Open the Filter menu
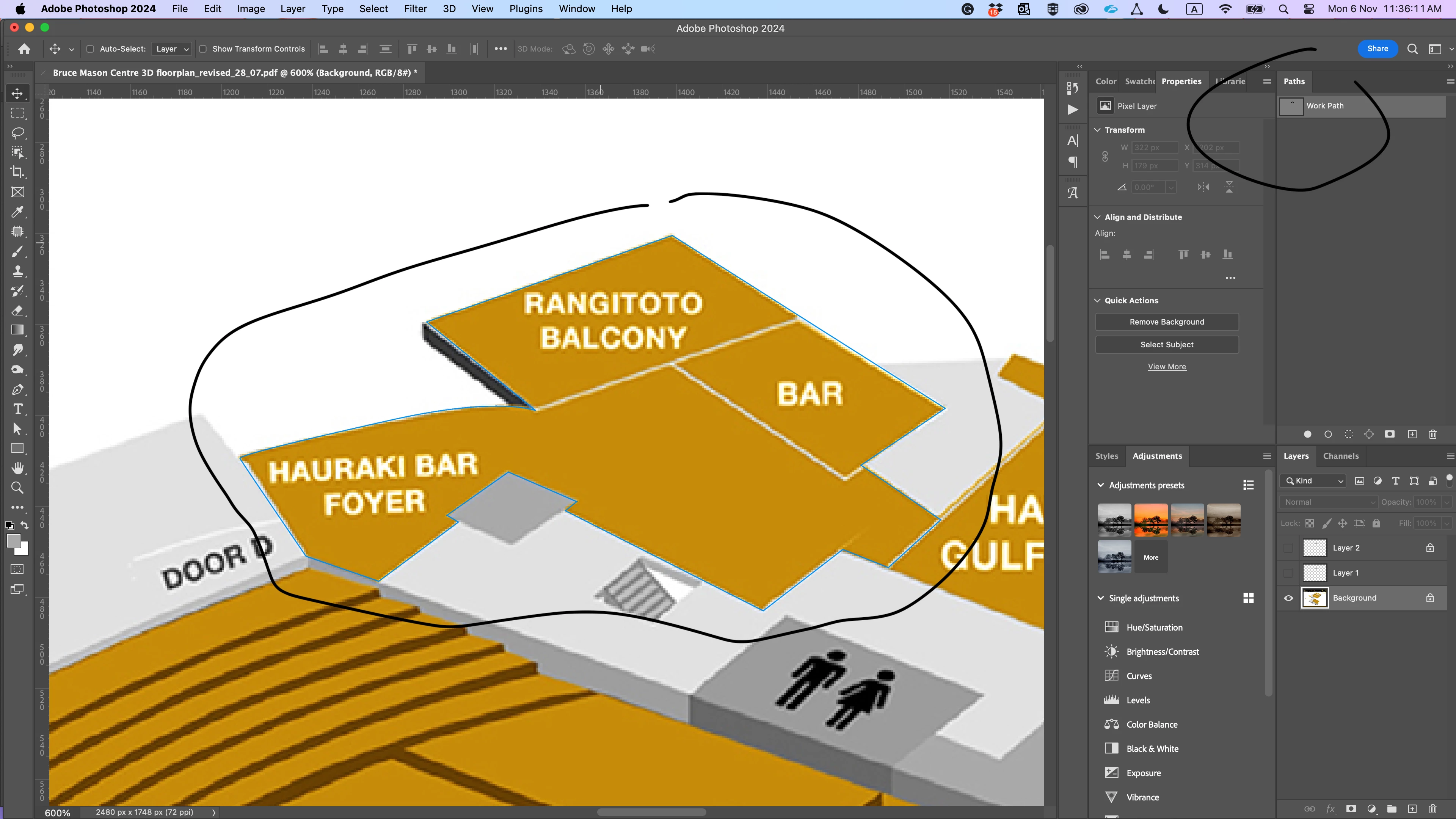The width and height of the screenshot is (1456, 819). click(x=415, y=9)
